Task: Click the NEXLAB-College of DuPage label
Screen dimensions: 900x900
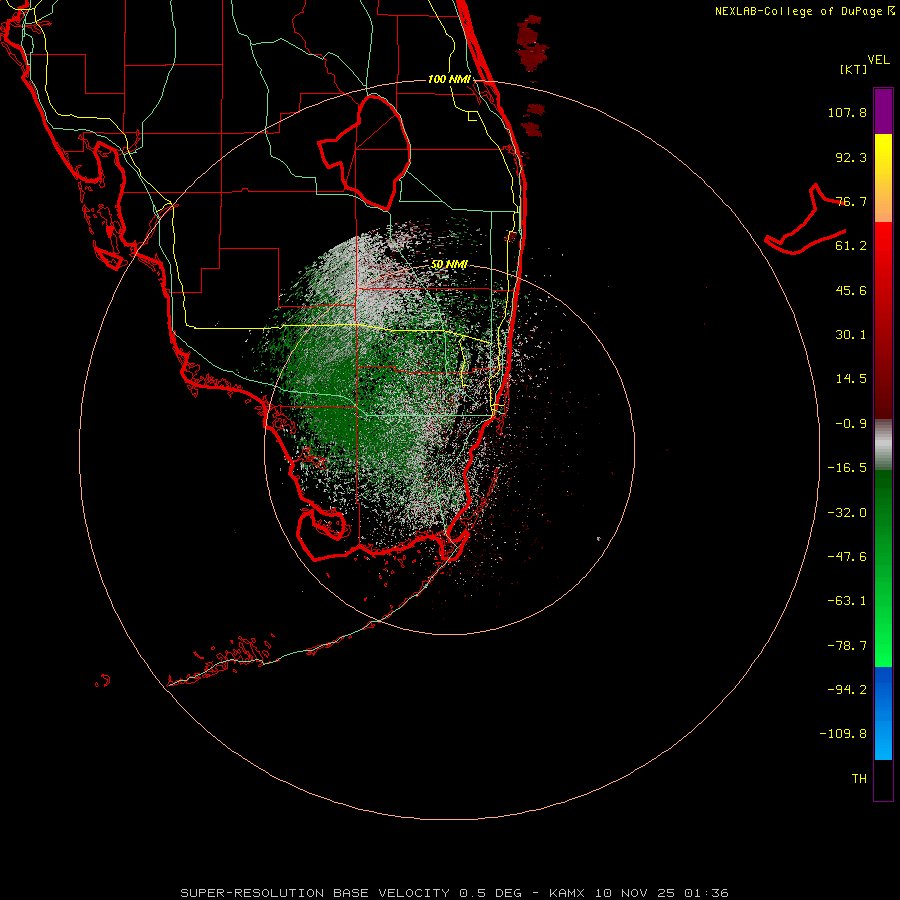Action: pyautogui.click(x=804, y=11)
